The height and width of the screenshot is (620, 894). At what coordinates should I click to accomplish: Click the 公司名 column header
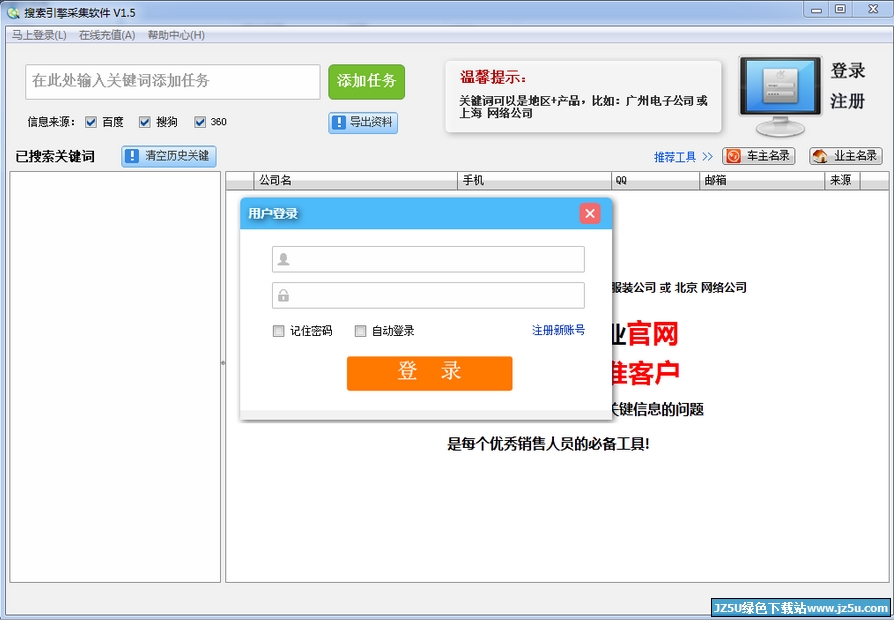tap(355, 181)
